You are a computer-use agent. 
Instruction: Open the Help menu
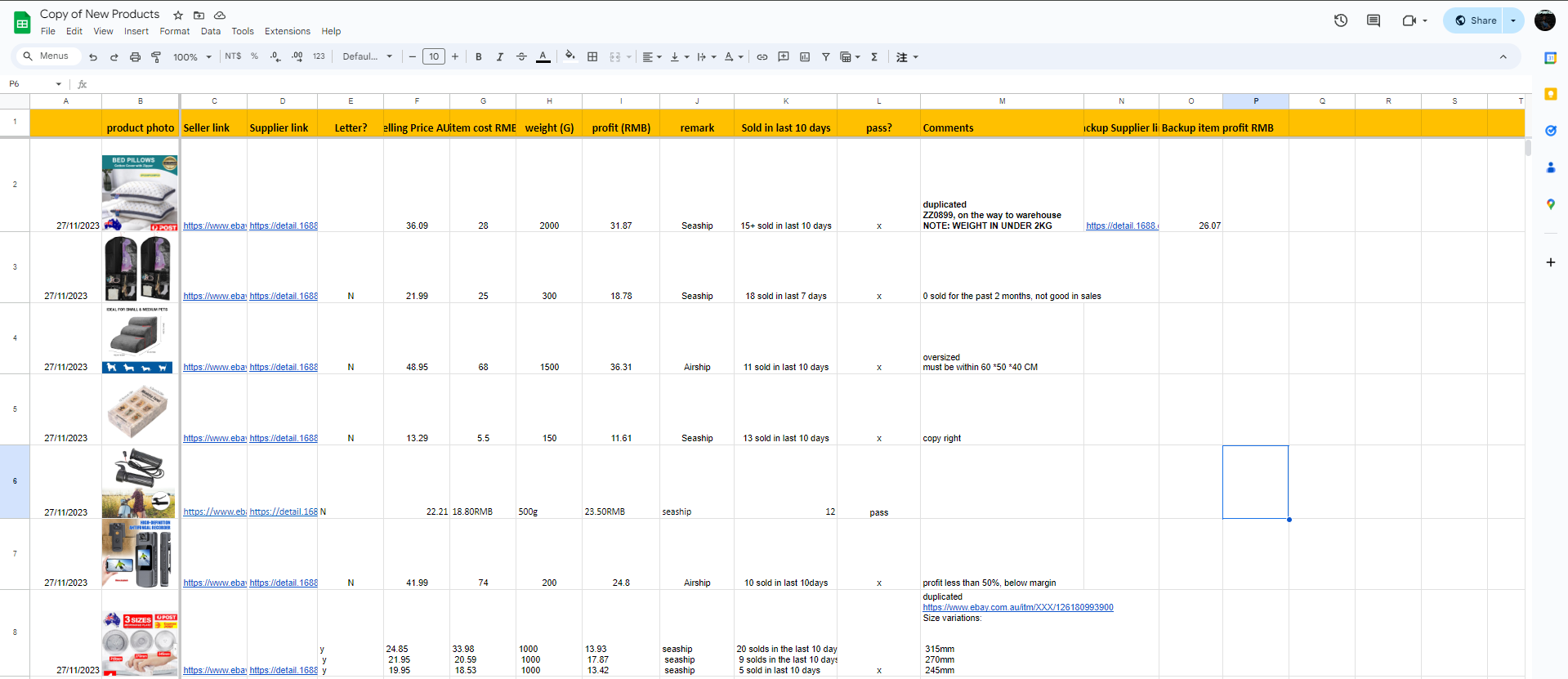click(331, 31)
